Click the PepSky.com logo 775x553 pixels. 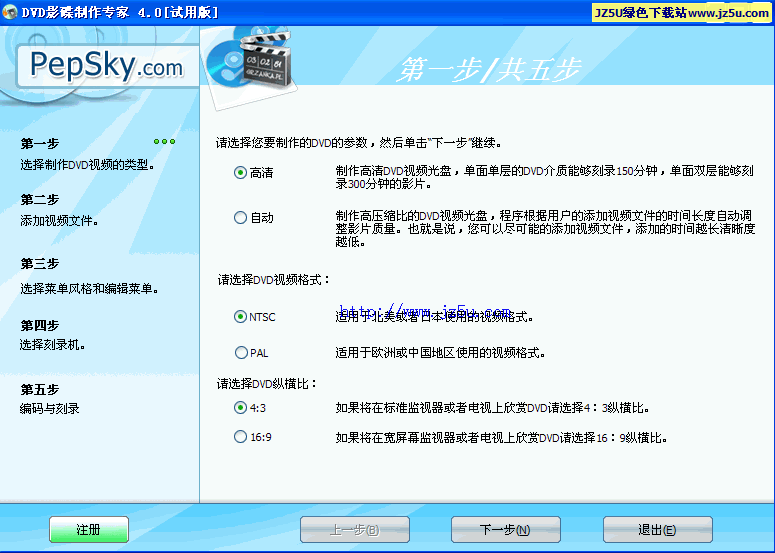tap(106, 66)
